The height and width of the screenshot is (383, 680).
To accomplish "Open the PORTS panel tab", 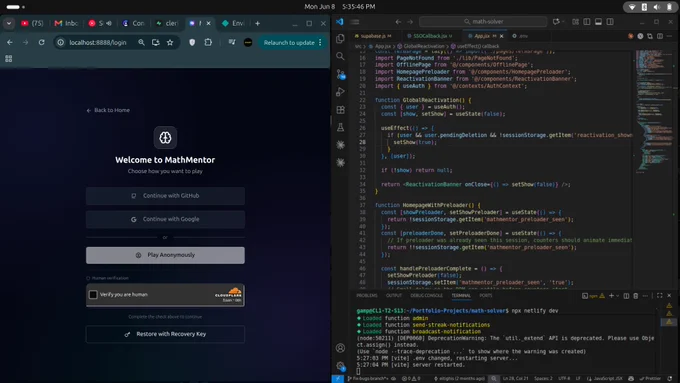I will coord(486,295).
